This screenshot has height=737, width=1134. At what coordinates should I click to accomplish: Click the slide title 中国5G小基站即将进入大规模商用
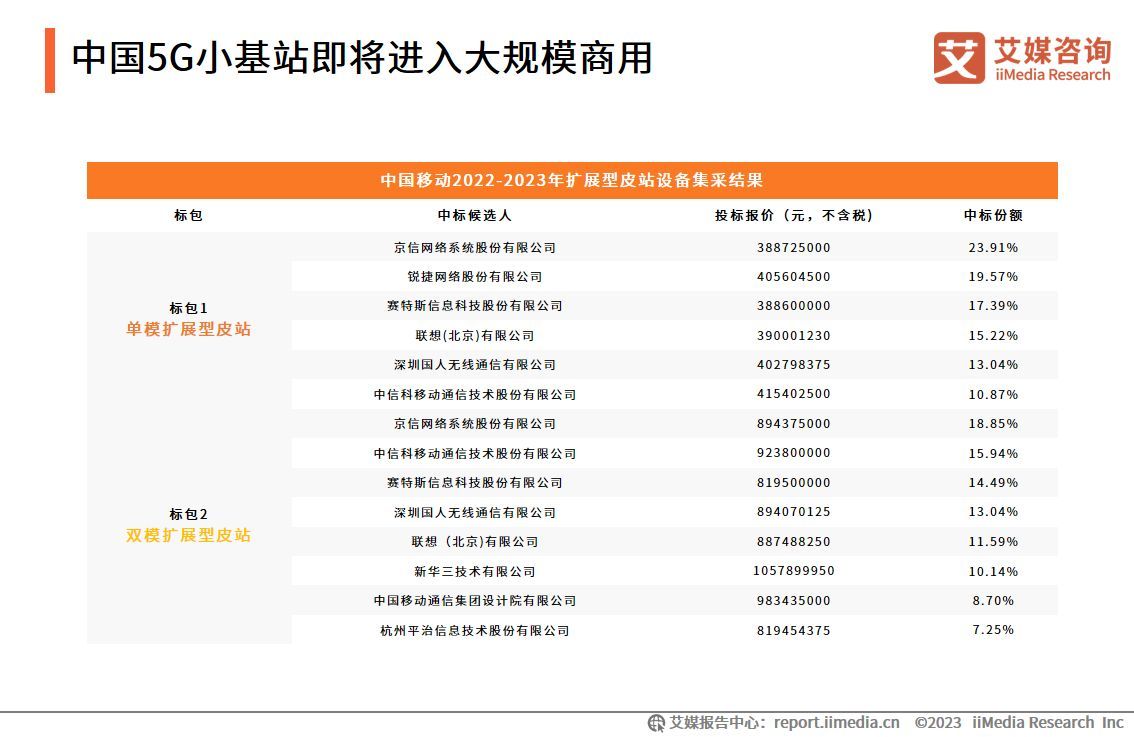coord(362,59)
